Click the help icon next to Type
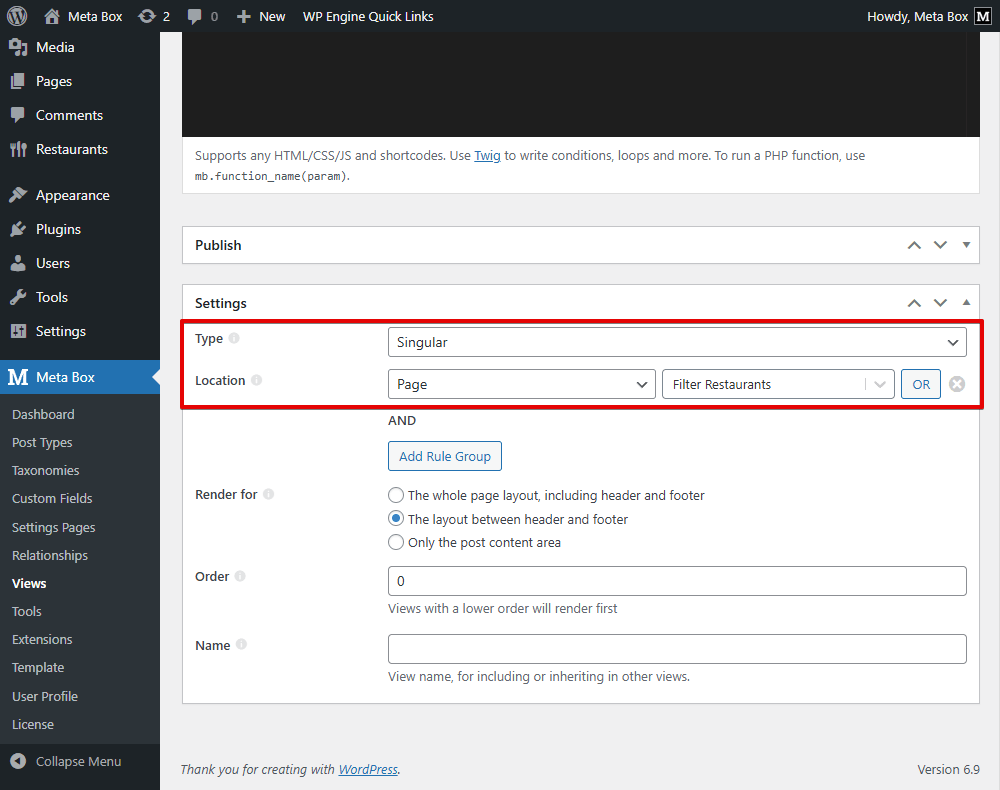1000x790 pixels. pos(234,338)
